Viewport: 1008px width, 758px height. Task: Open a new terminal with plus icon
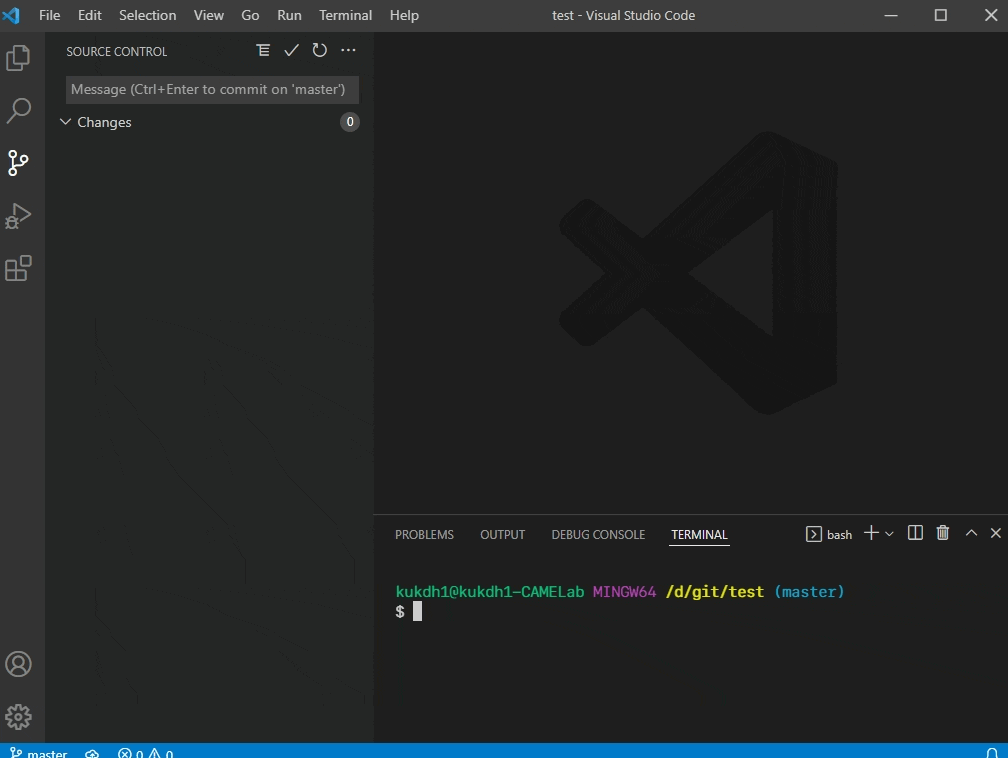click(869, 532)
